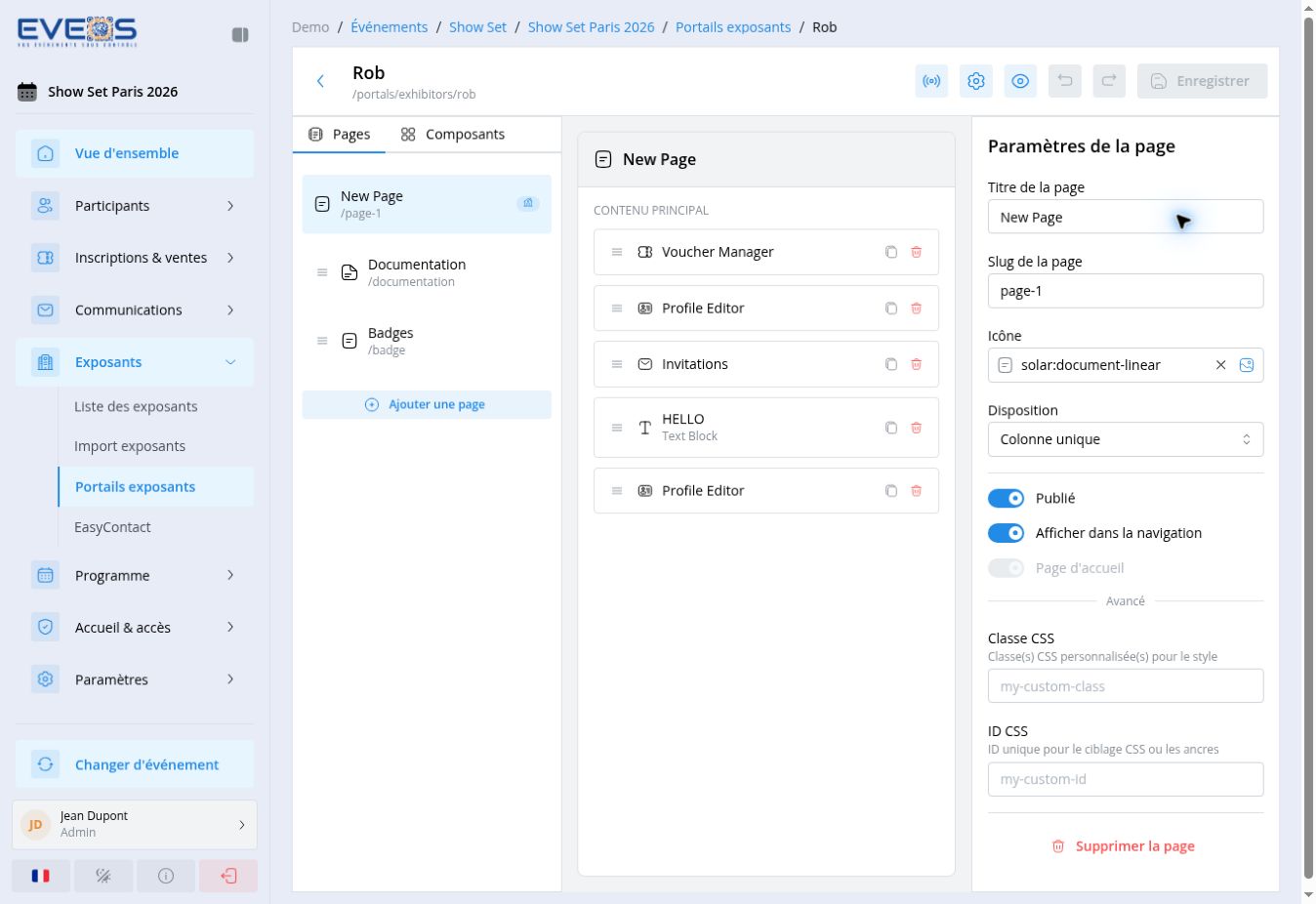The width and height of the screenshot is (1316, 904).
Task: Click the Ajouter une page button
Action: tap(427, 404)
